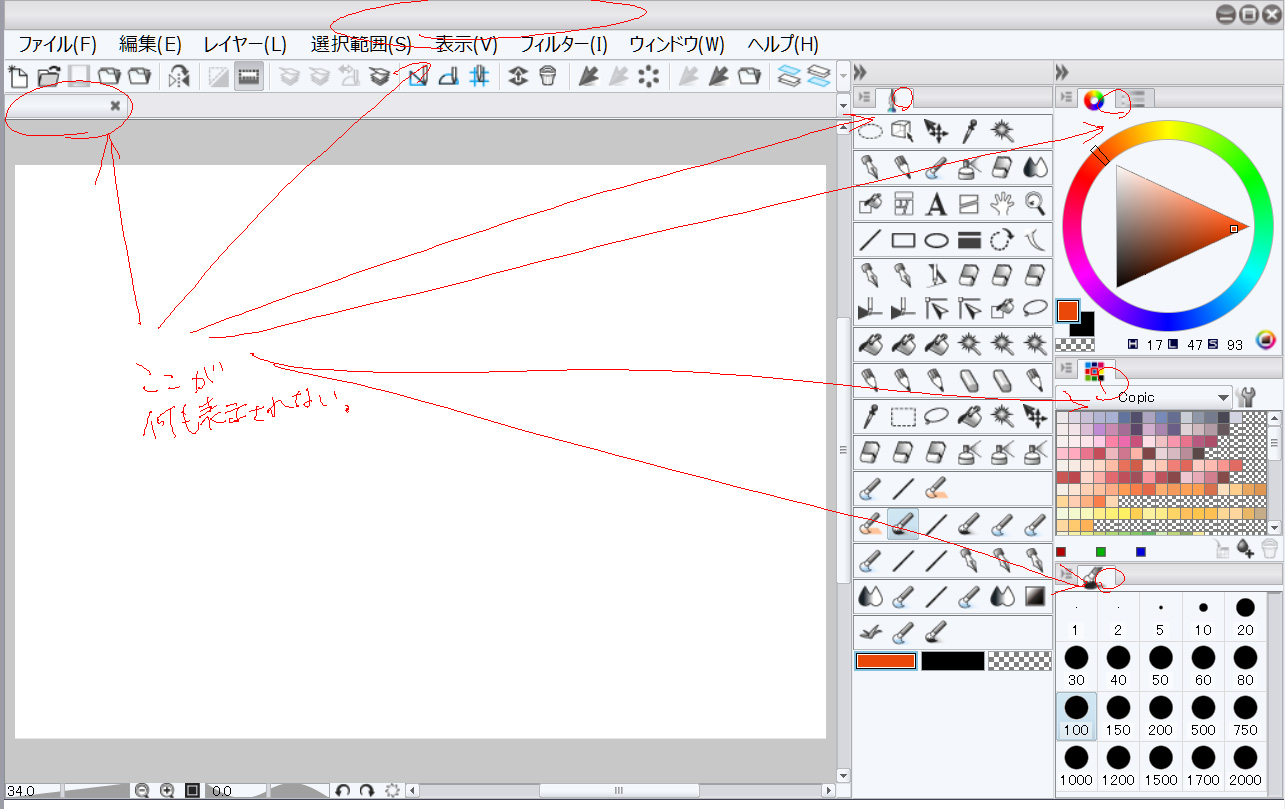Screen dimensions: 1285x809
Task: Select the elliptical selection marquee tool
Action: click(x=871, y=131)
